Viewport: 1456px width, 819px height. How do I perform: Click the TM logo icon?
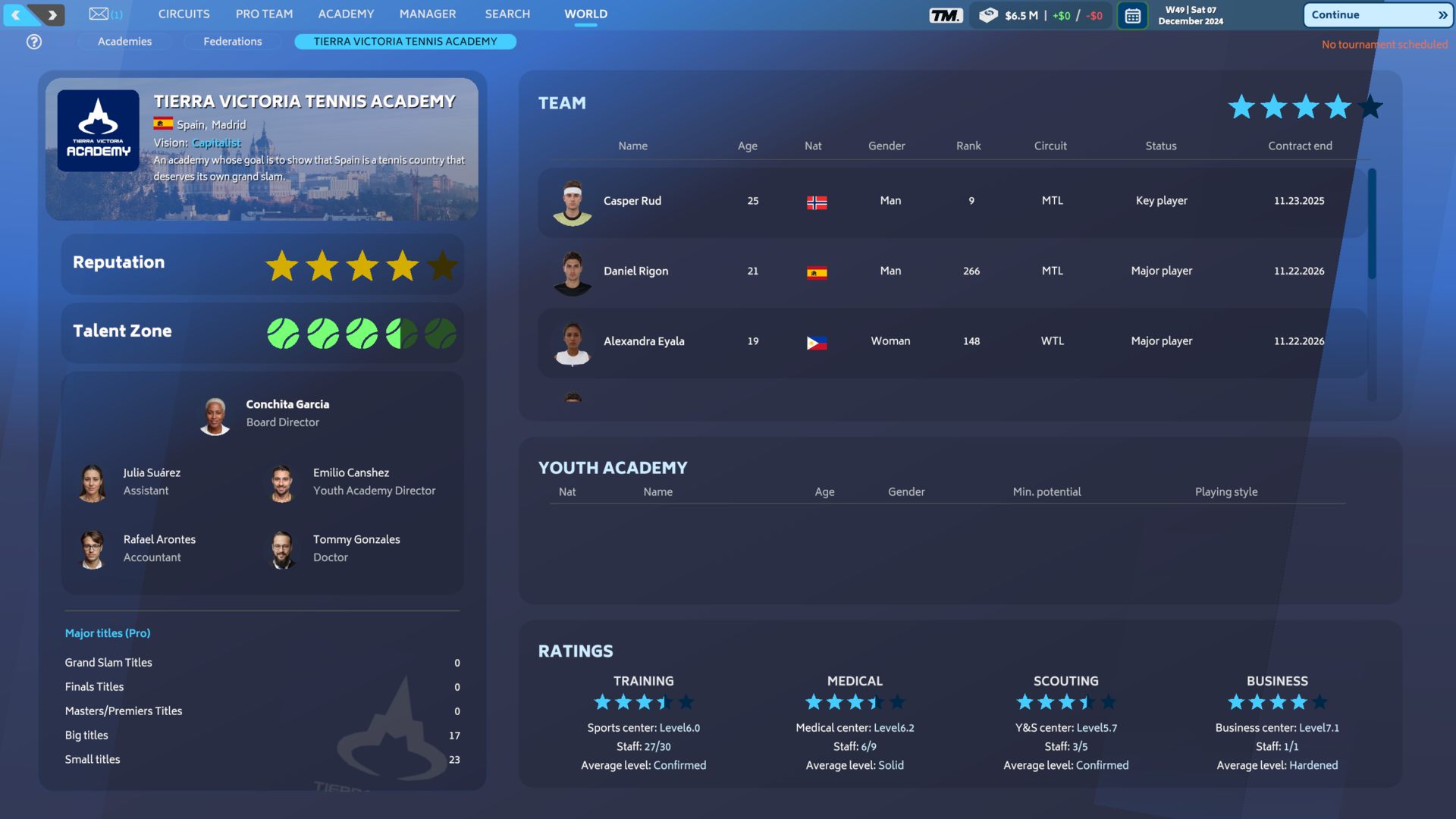click(946, 15)
